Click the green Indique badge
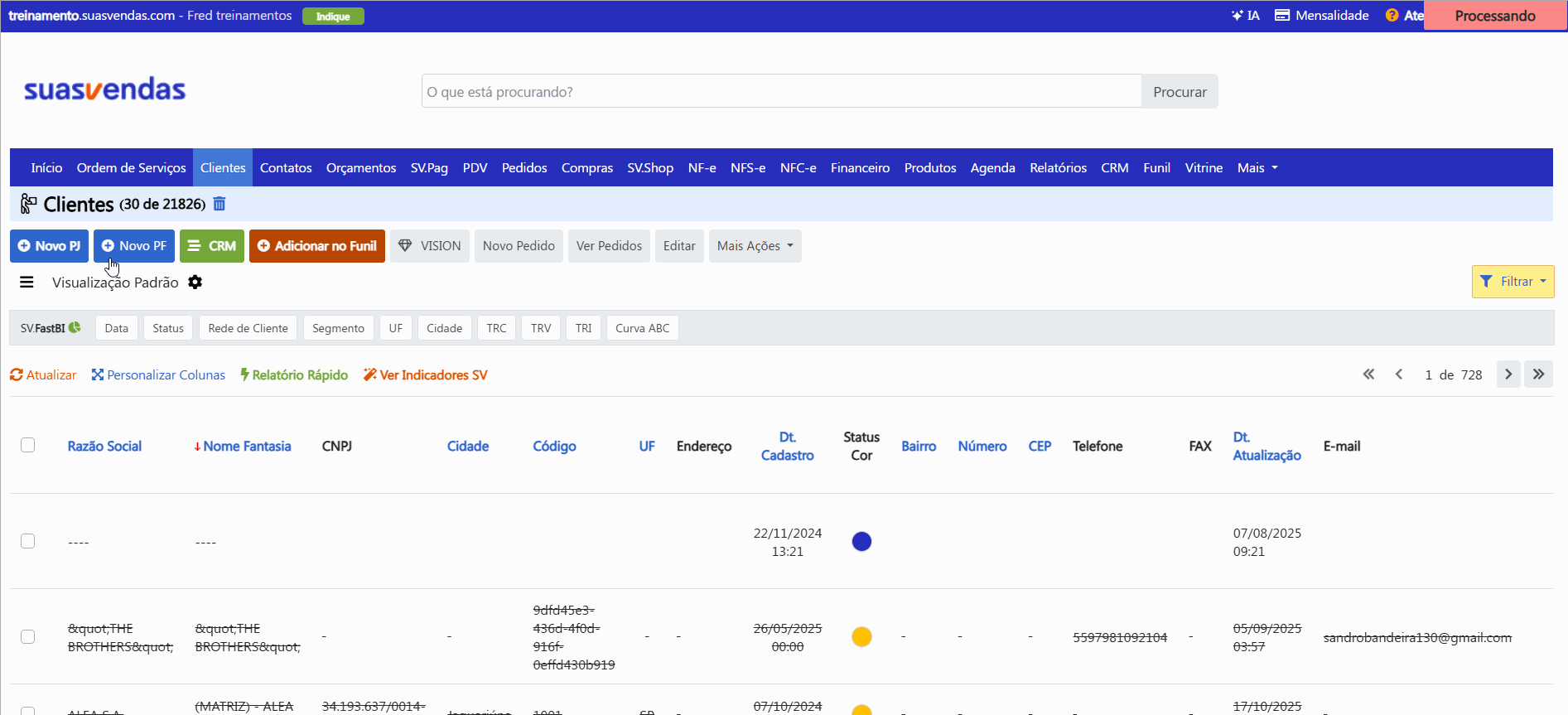Viewport: 1568px width, 715px height. (x=333, y=17)
